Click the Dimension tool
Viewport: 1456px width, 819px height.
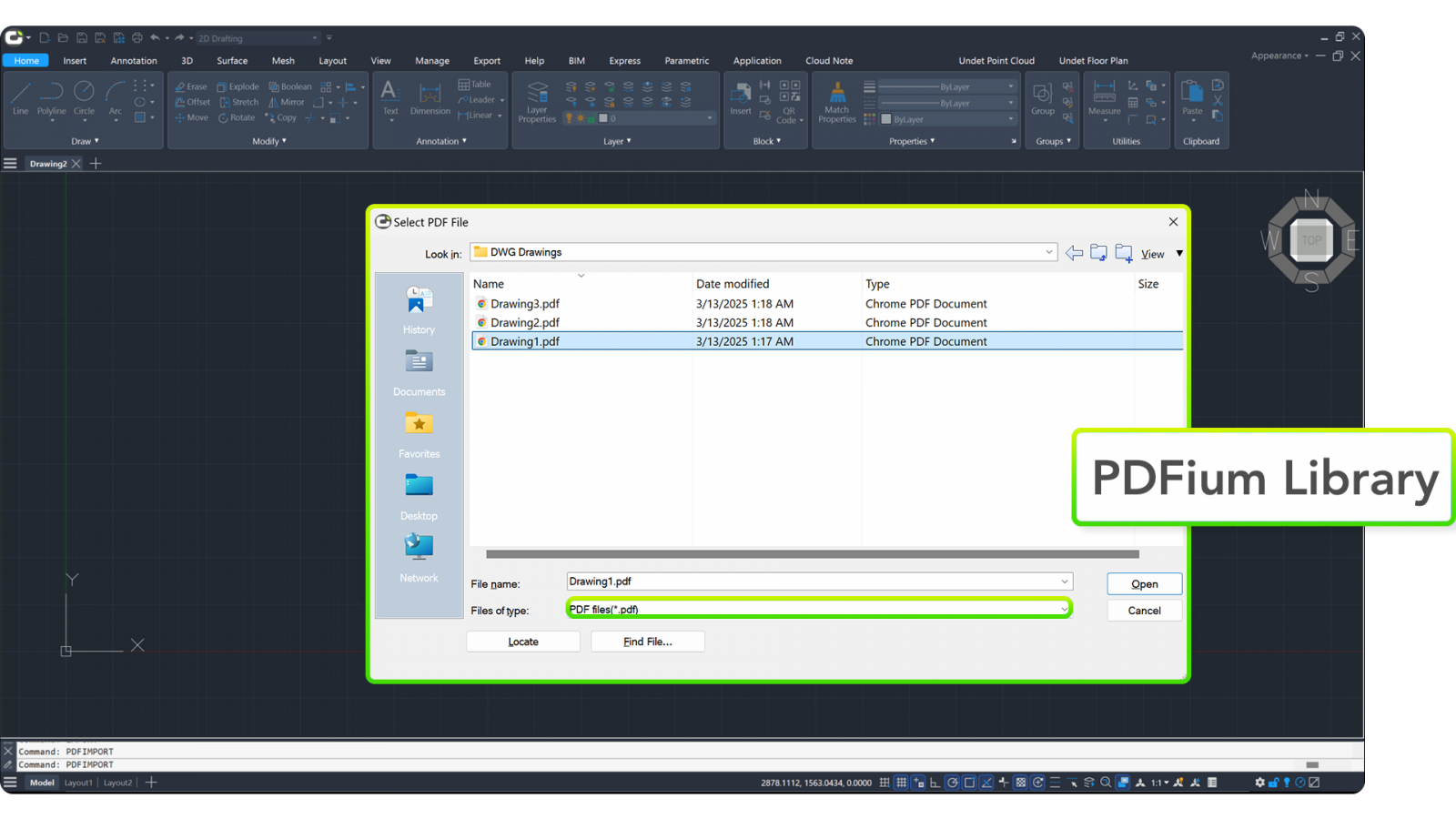click(430, 98)
